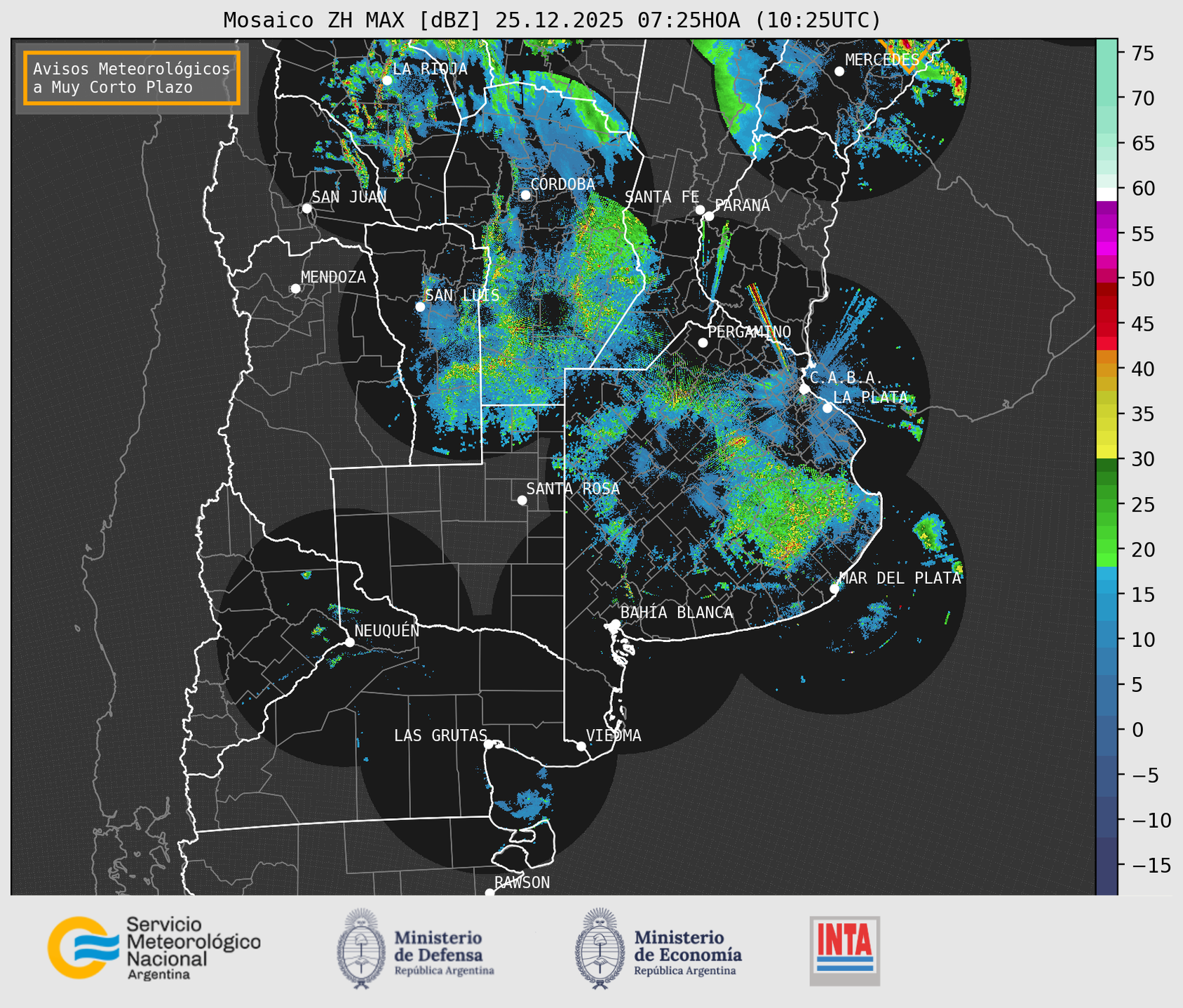Click the NEUQUÉN city marker dot

click(349, 642)
